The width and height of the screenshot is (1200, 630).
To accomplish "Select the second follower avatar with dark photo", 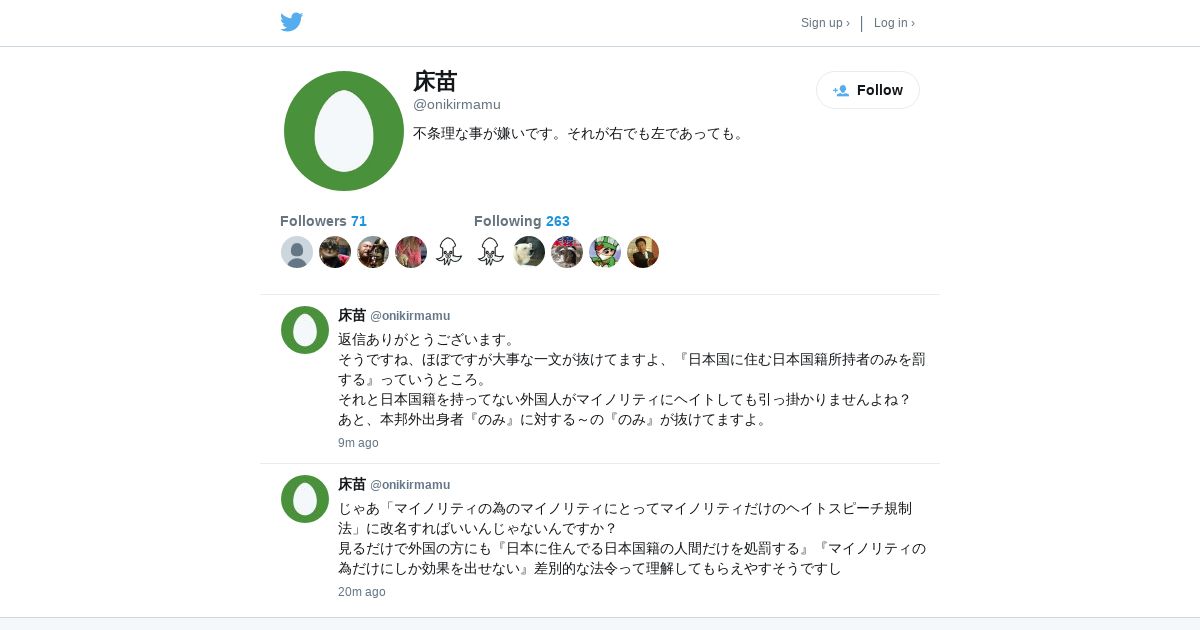I will pos(335,252).
